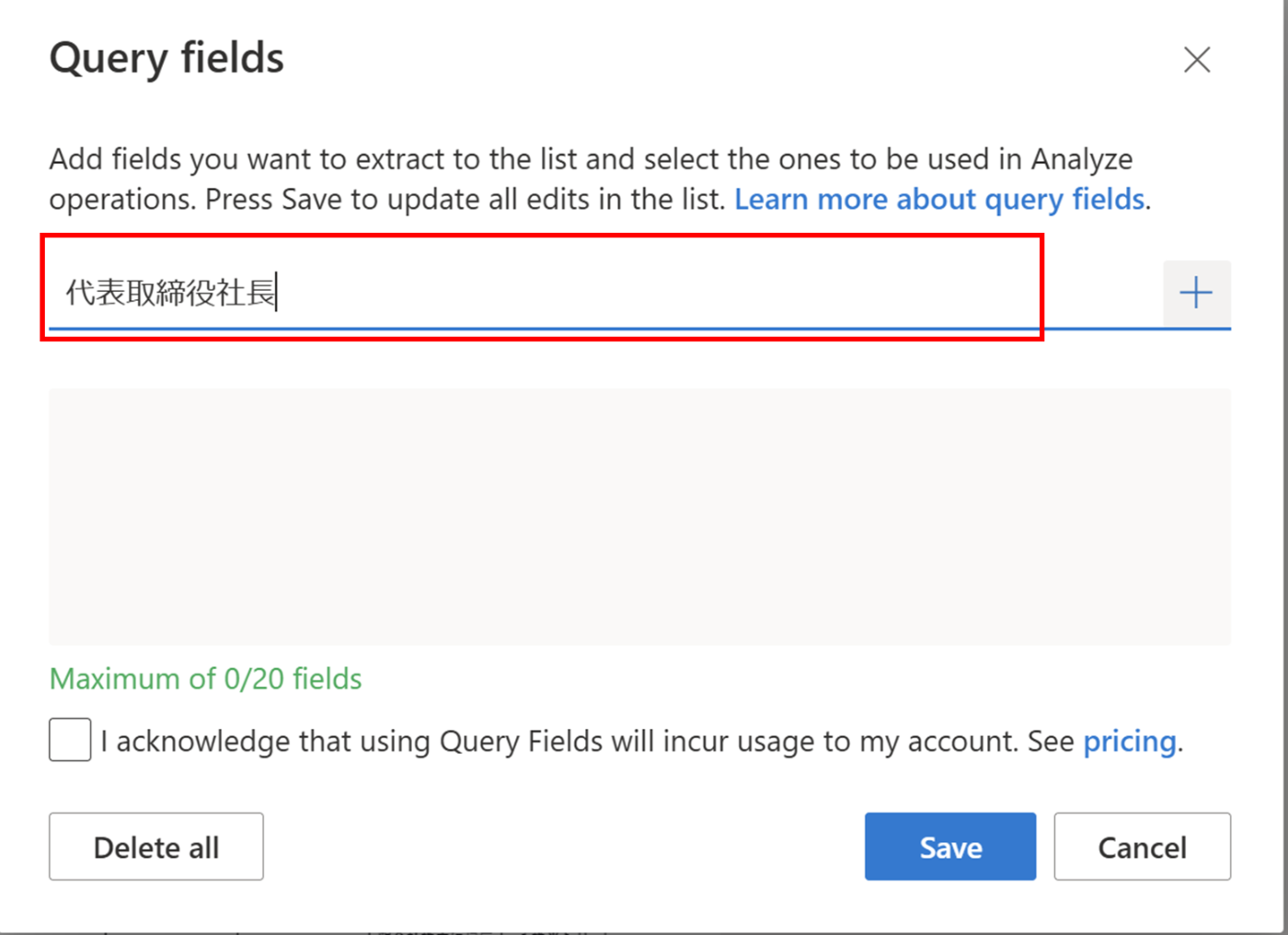Enable the Query Fields usage acknowledgement box
Screen dimensions: 1288x935
(x=70, y=740)
